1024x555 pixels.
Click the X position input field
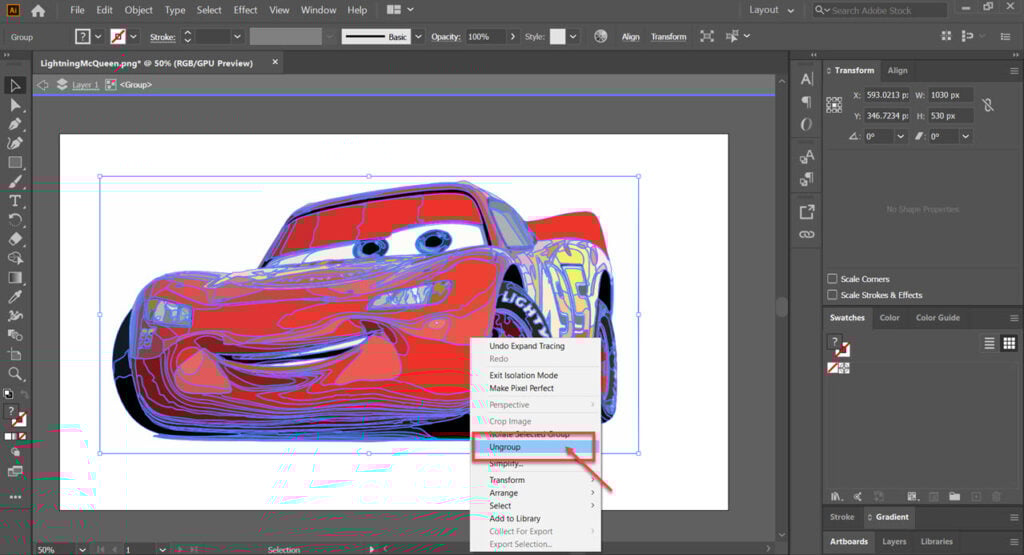click(x=887, y=95)
